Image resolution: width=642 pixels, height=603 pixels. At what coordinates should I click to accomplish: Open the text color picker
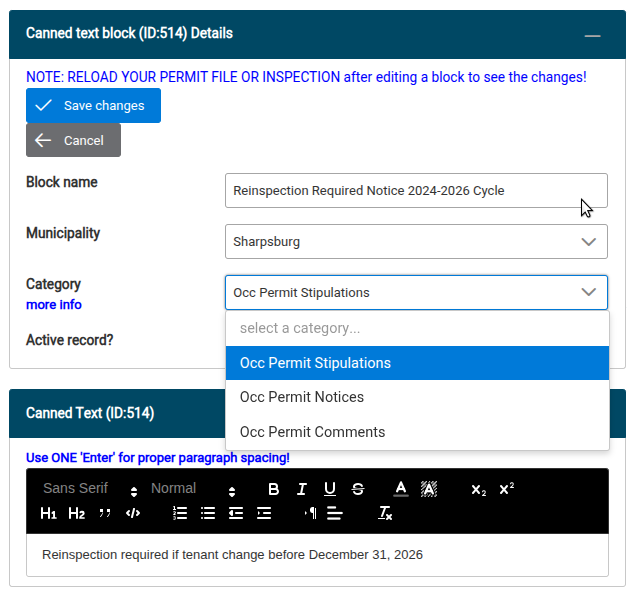click(401, 489)
